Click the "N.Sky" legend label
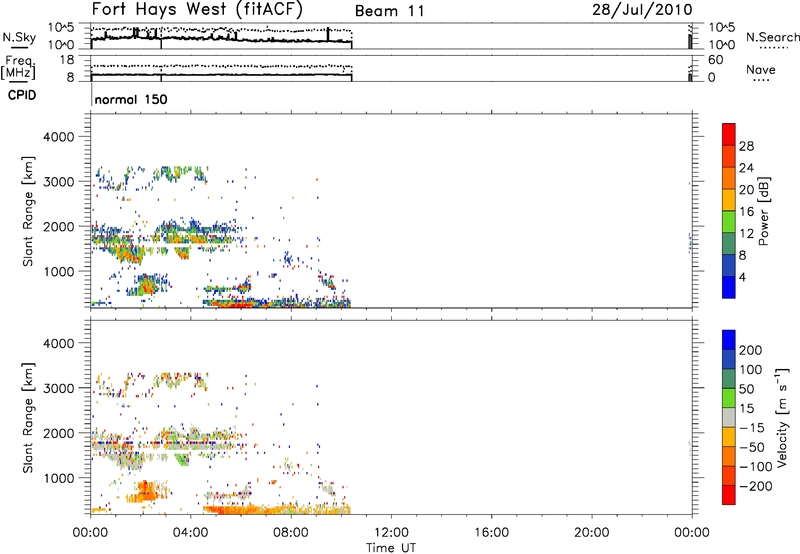 click(19, 37)
